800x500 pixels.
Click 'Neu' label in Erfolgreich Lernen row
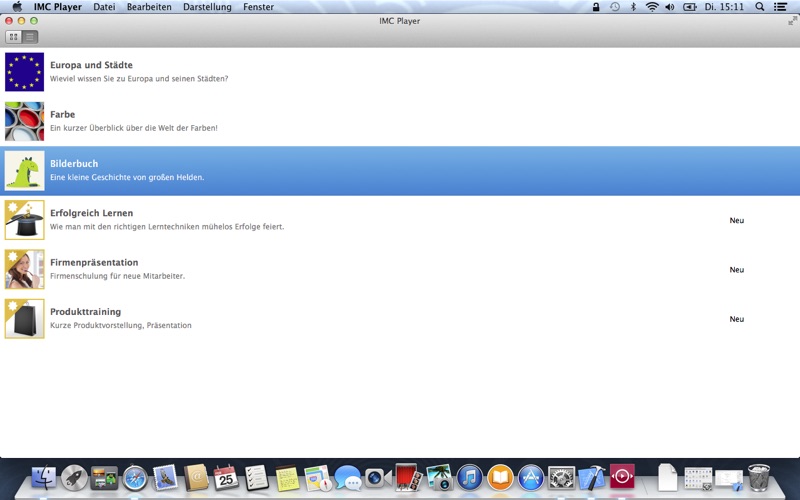(x=737, y=220)
